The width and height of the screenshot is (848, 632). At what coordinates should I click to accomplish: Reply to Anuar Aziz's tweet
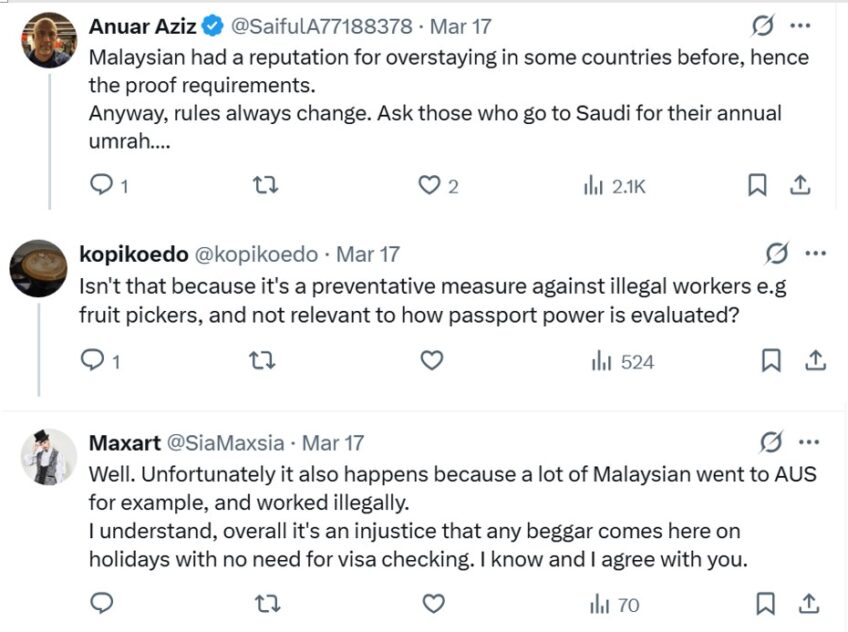click(x=102, y=185)
